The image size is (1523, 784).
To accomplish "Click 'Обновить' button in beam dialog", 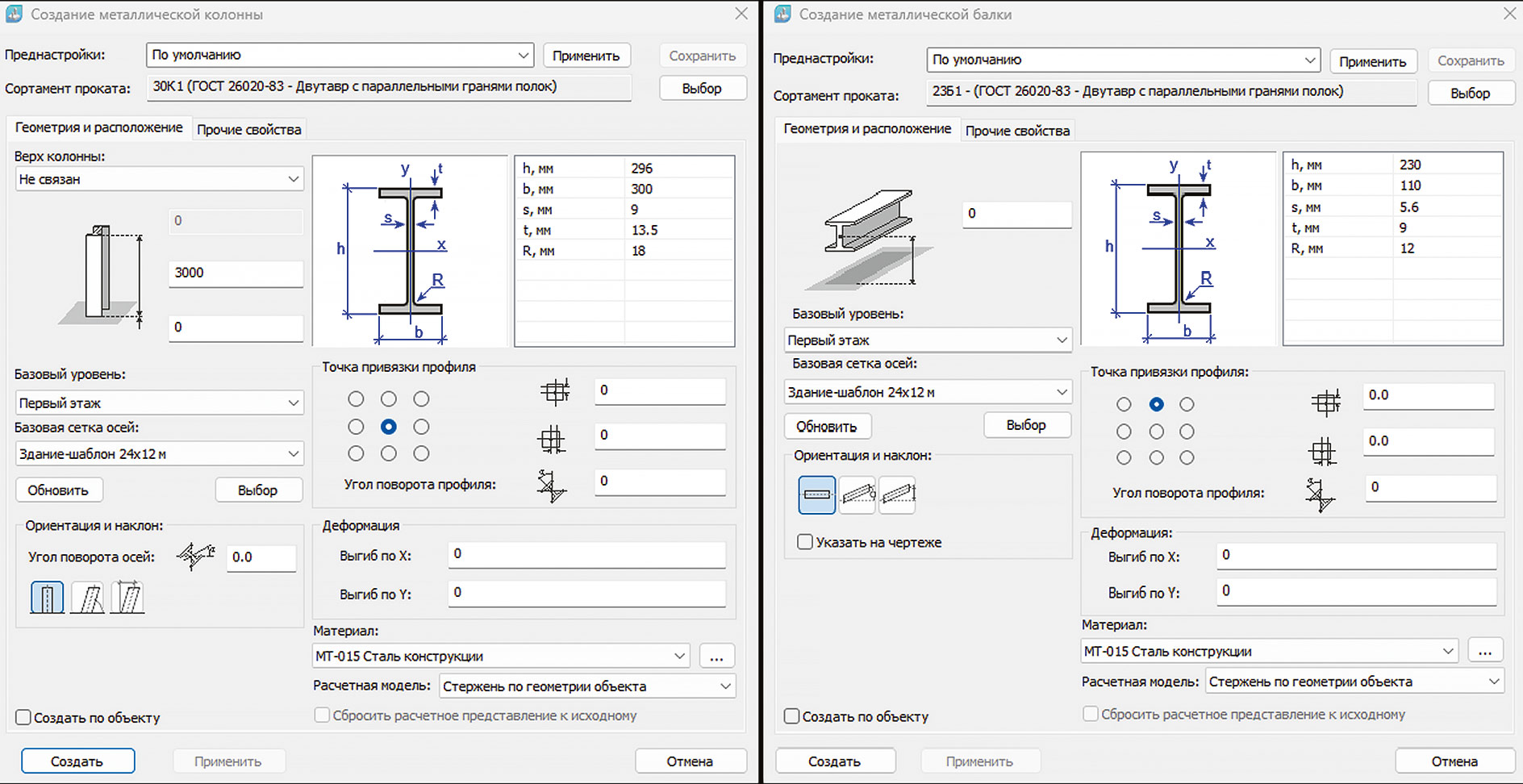I will (x=828, y=426).
